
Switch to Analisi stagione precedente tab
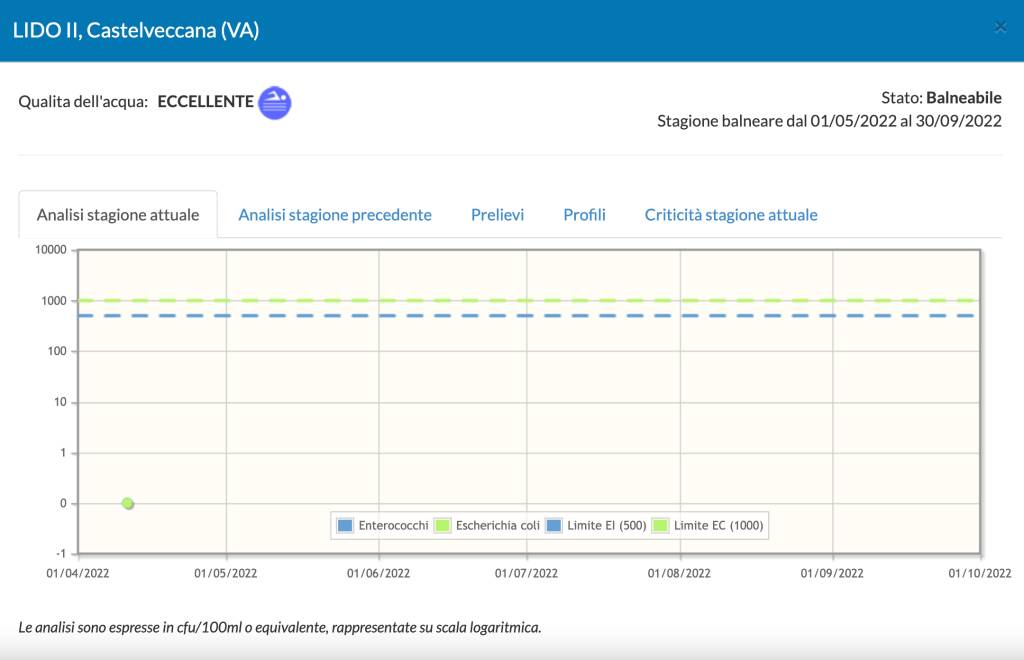[x=335, y=215]
